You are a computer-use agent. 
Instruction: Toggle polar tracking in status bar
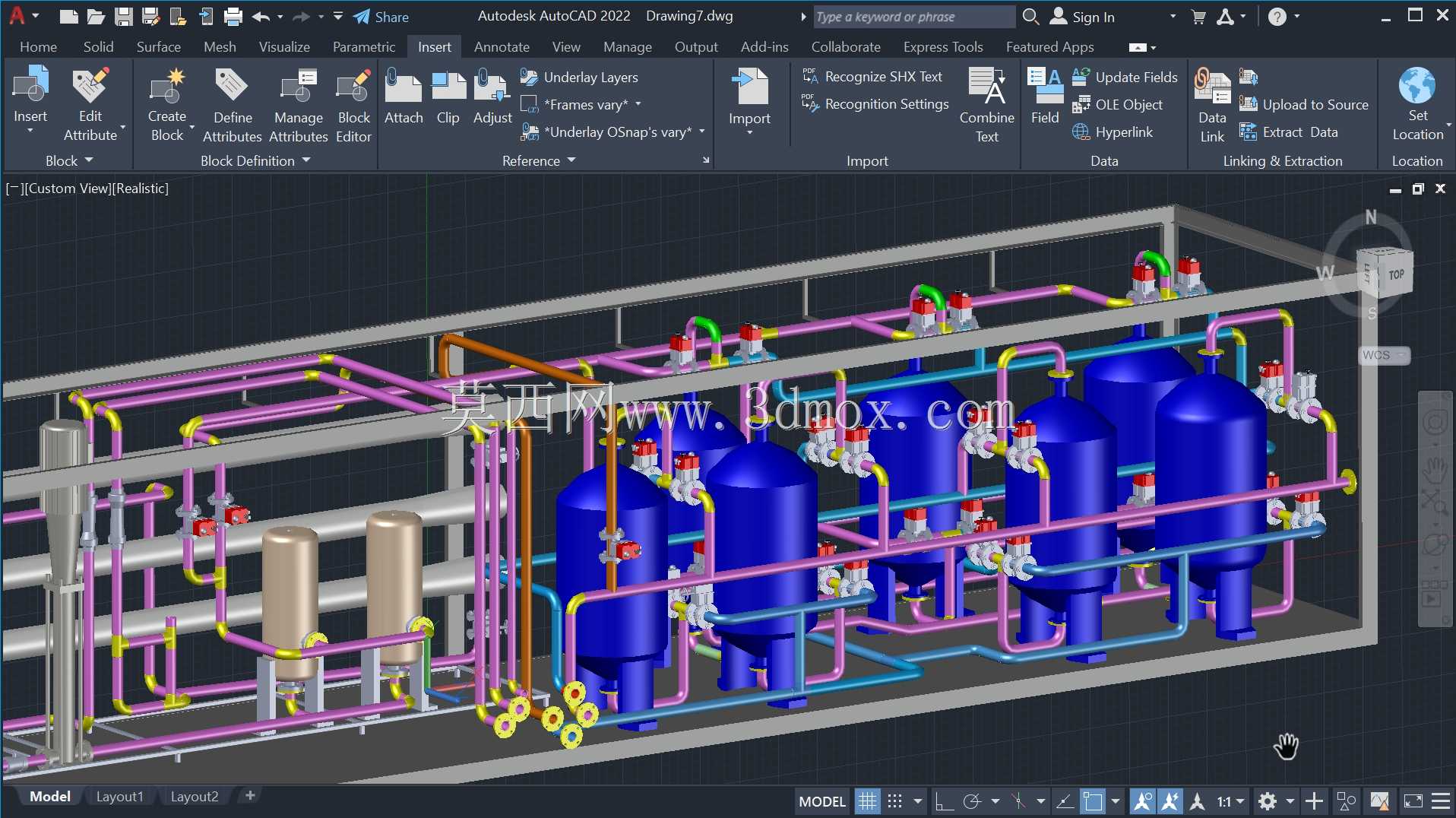(x=972, y=801)
